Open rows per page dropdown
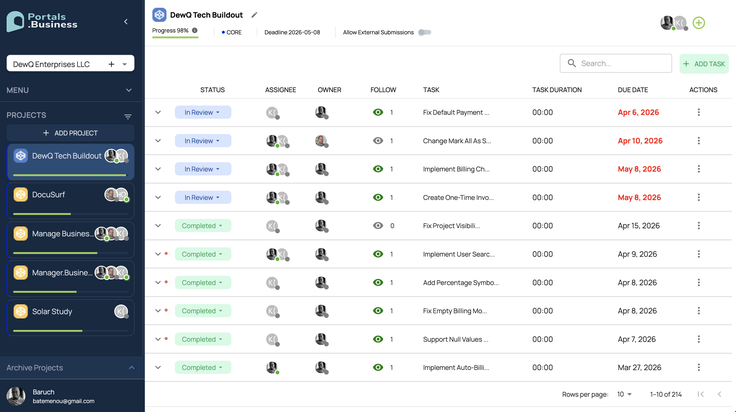 pos(624,394)
